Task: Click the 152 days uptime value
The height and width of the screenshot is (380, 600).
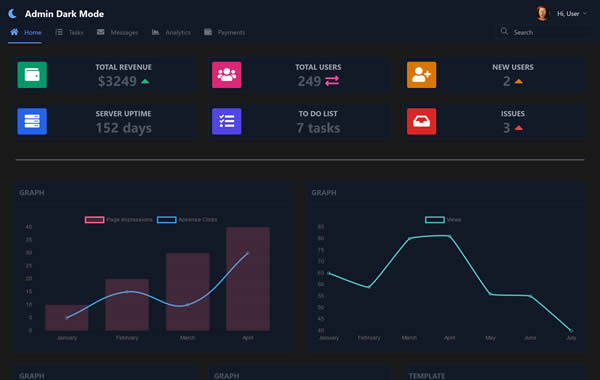Action: click(x=124, y=128)
